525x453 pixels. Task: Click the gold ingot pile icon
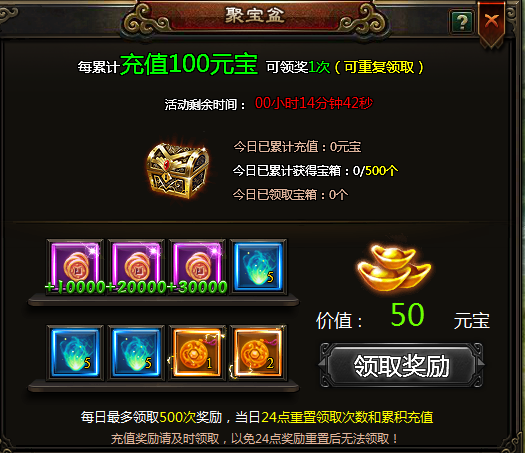pyautogui.click(x=394, y=268)
